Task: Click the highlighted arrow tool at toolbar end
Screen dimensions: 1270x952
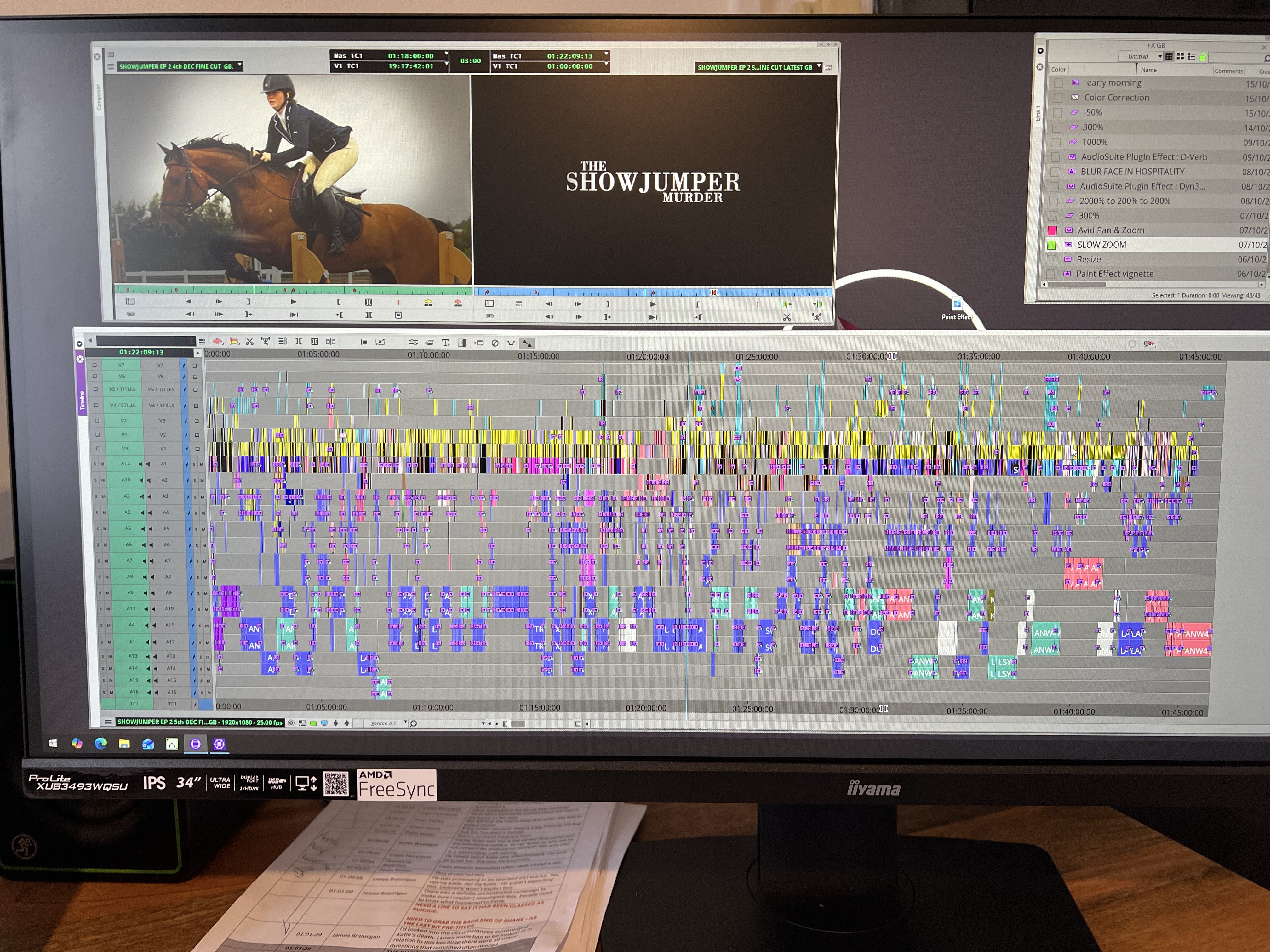Action: point(526,343)
